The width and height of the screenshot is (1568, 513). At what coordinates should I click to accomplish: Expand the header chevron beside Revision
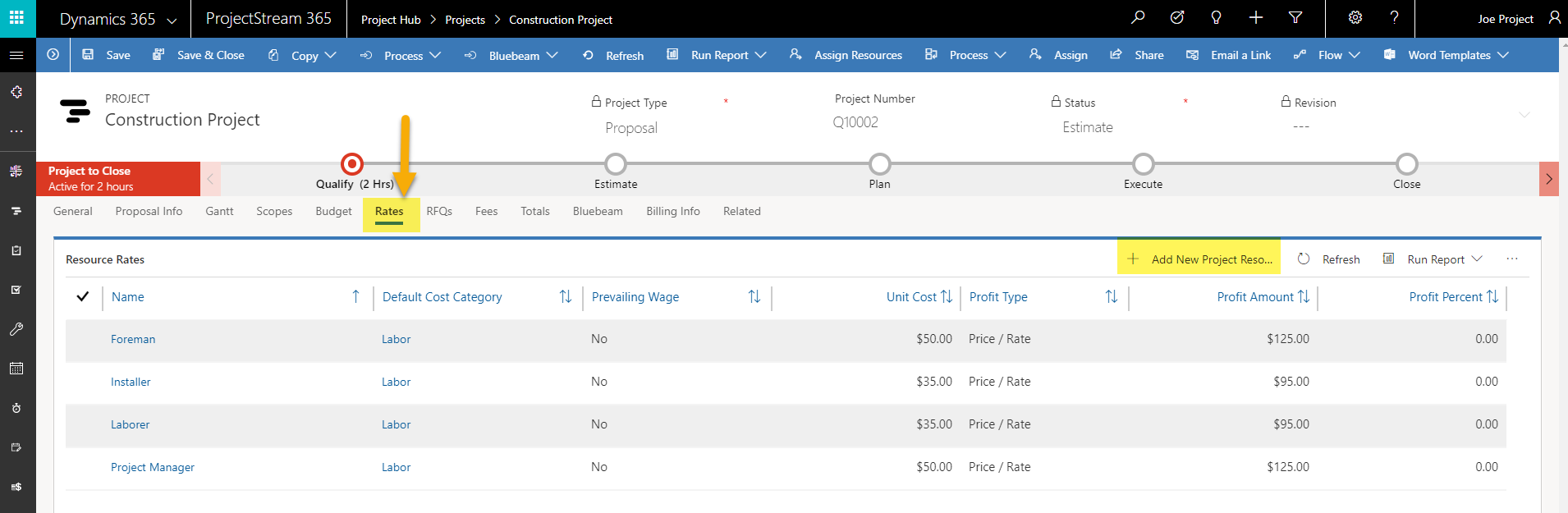(x=1524, y=115)
